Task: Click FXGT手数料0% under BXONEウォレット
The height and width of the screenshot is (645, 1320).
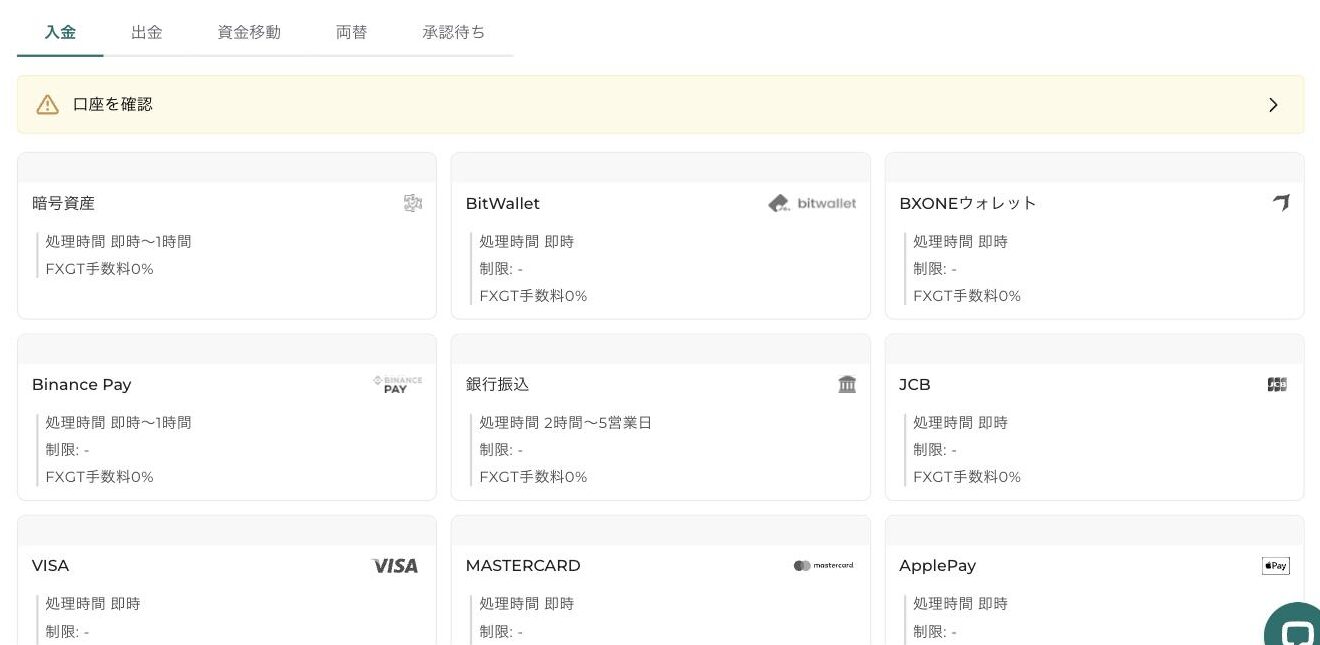Action: pyautogui.click(x=967, y=296)
